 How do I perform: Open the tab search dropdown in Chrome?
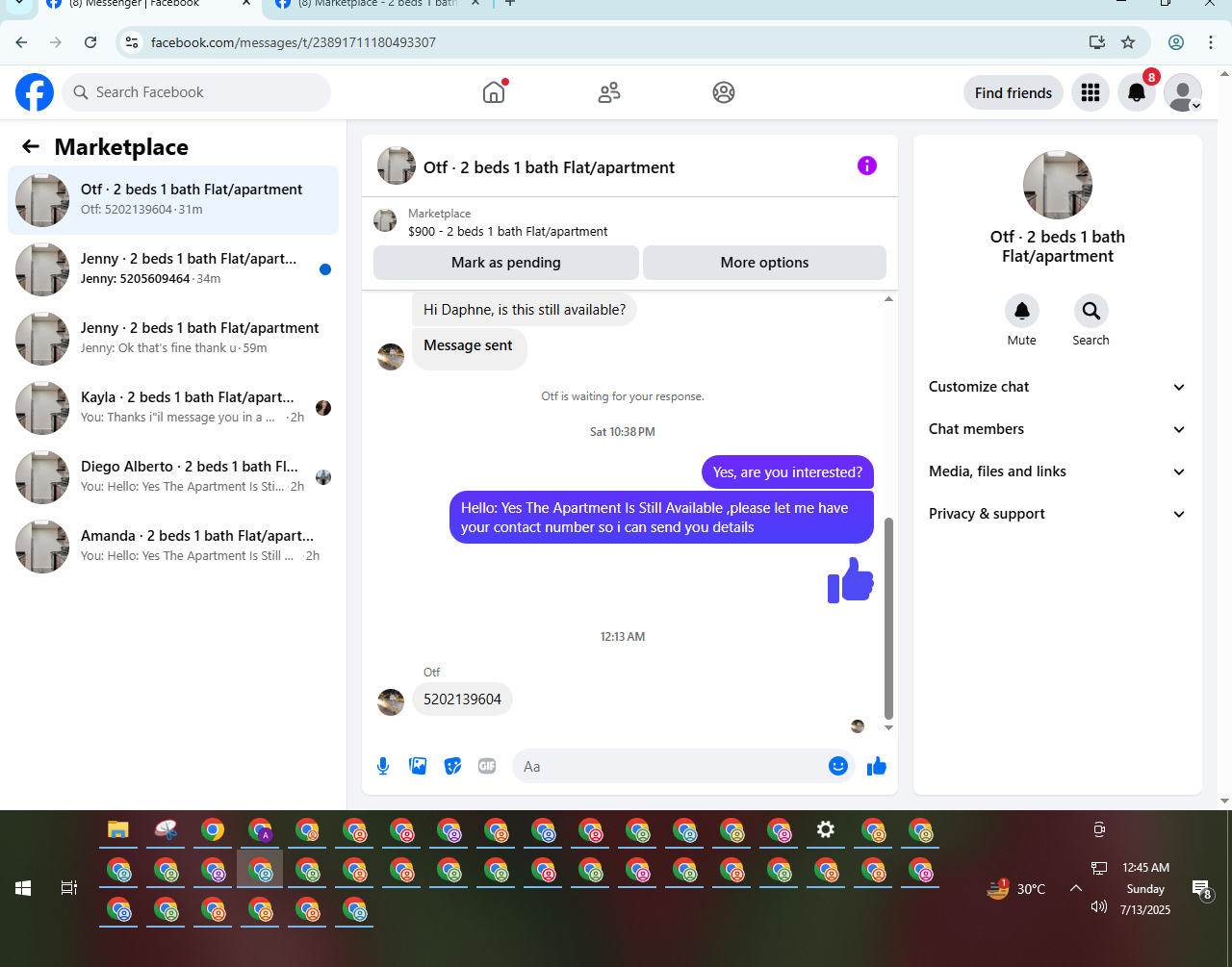click(19, 4)
